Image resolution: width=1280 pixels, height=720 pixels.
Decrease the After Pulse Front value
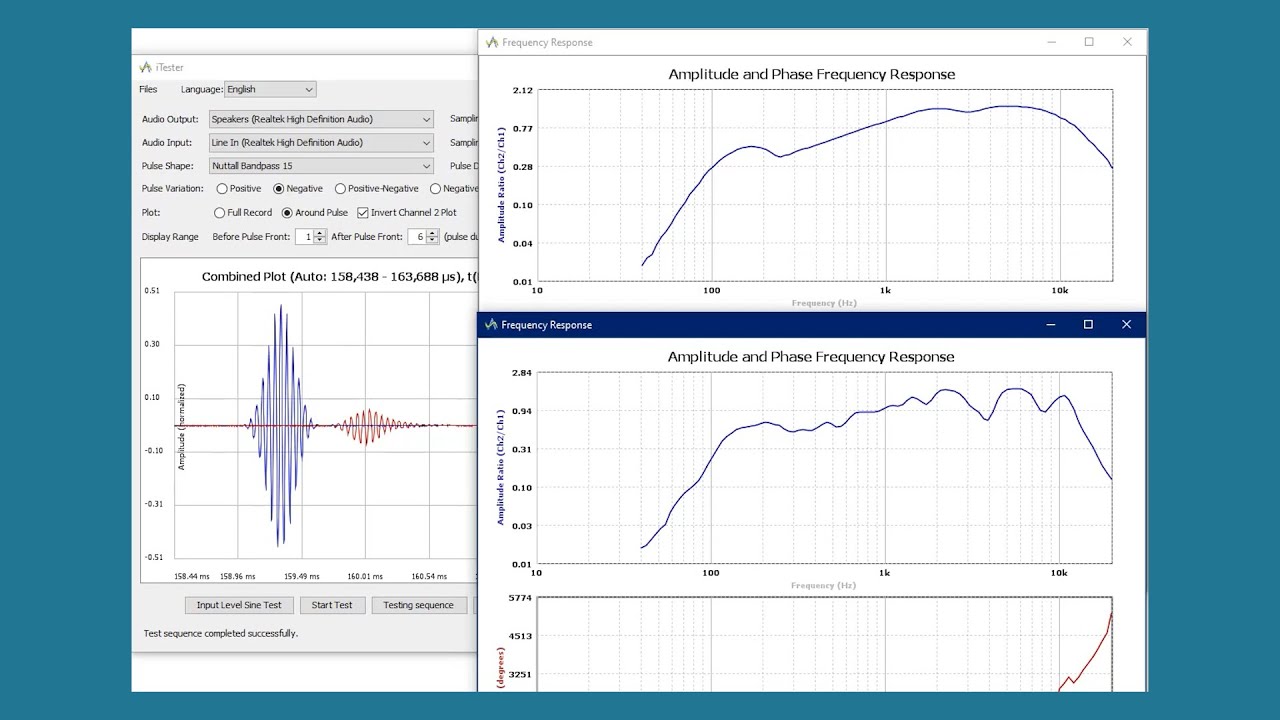(433, 240)
